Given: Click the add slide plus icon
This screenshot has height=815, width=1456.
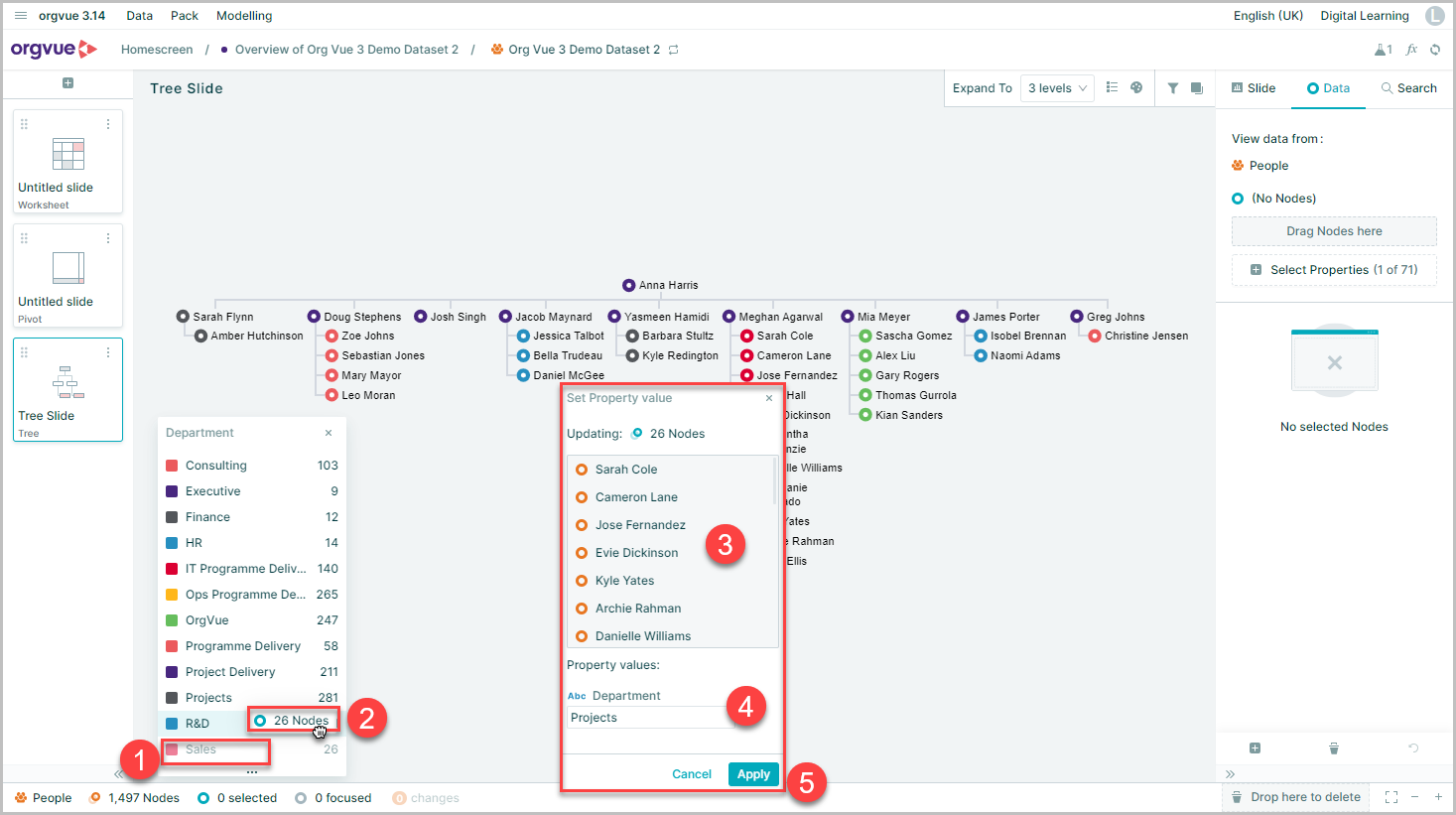Looking at the screenshot, I should click(x=67, y=83).
